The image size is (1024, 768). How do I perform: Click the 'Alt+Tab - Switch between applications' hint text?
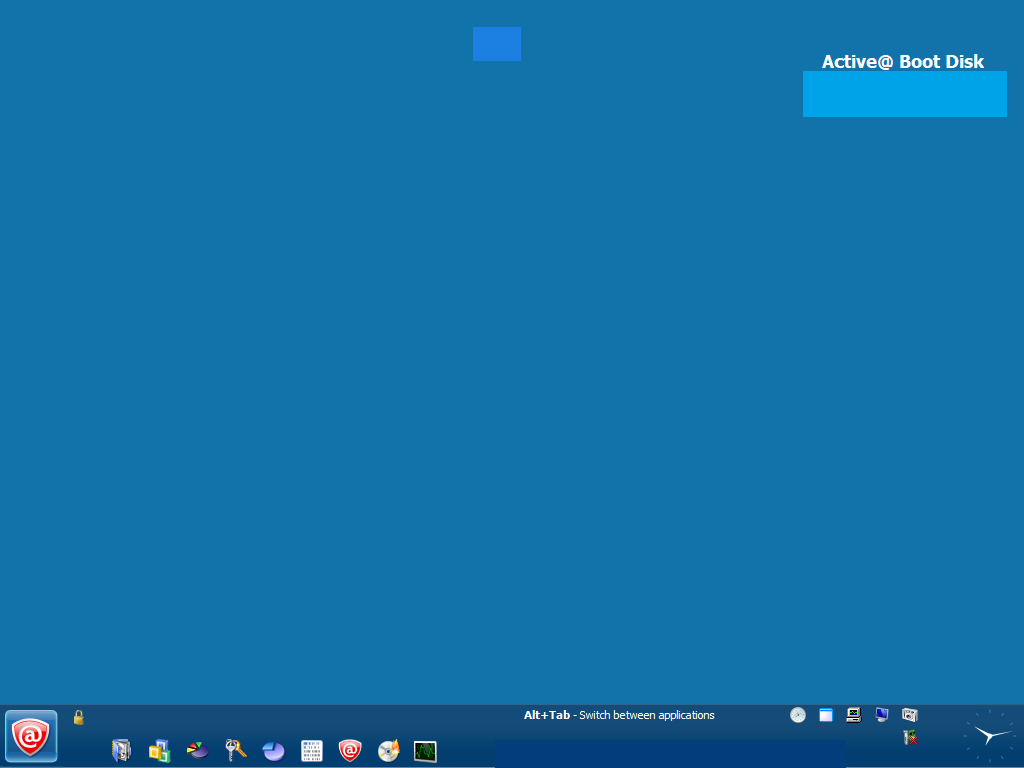[x=619, y=715]
